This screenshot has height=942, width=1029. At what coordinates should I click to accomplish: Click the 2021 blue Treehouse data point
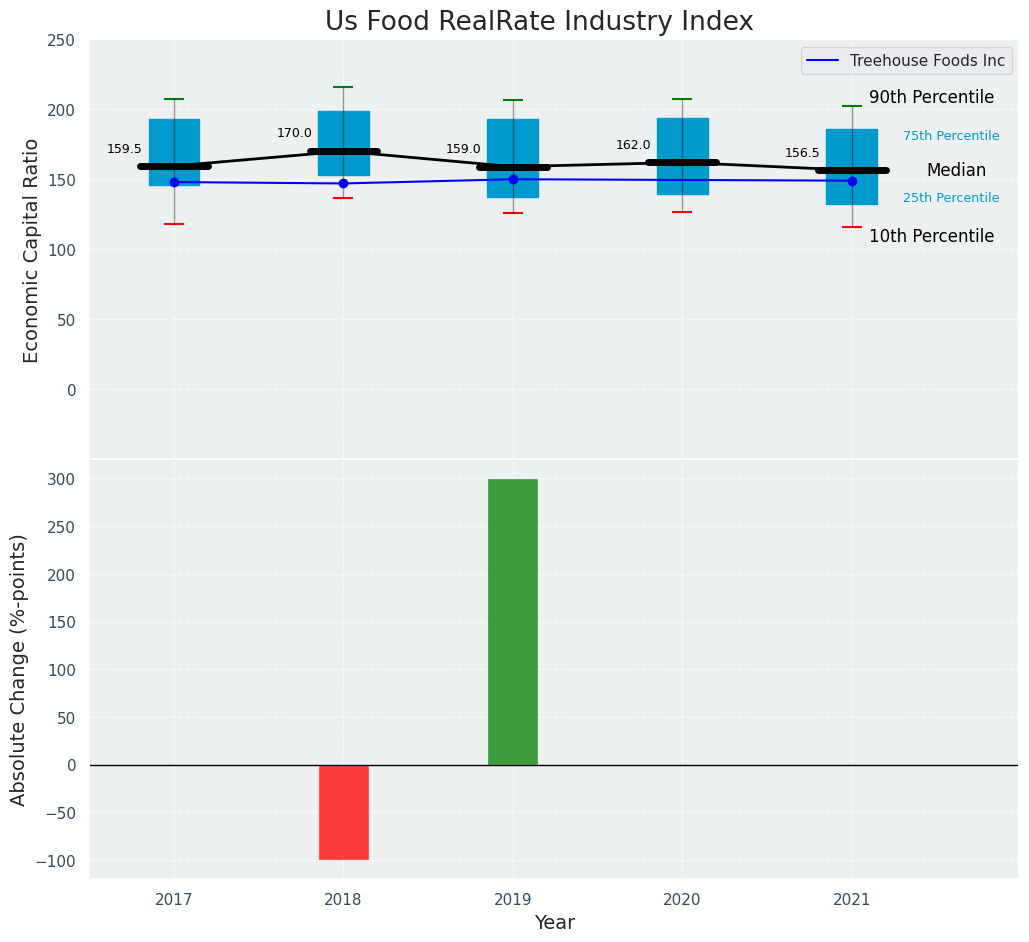tap(852, 181)
